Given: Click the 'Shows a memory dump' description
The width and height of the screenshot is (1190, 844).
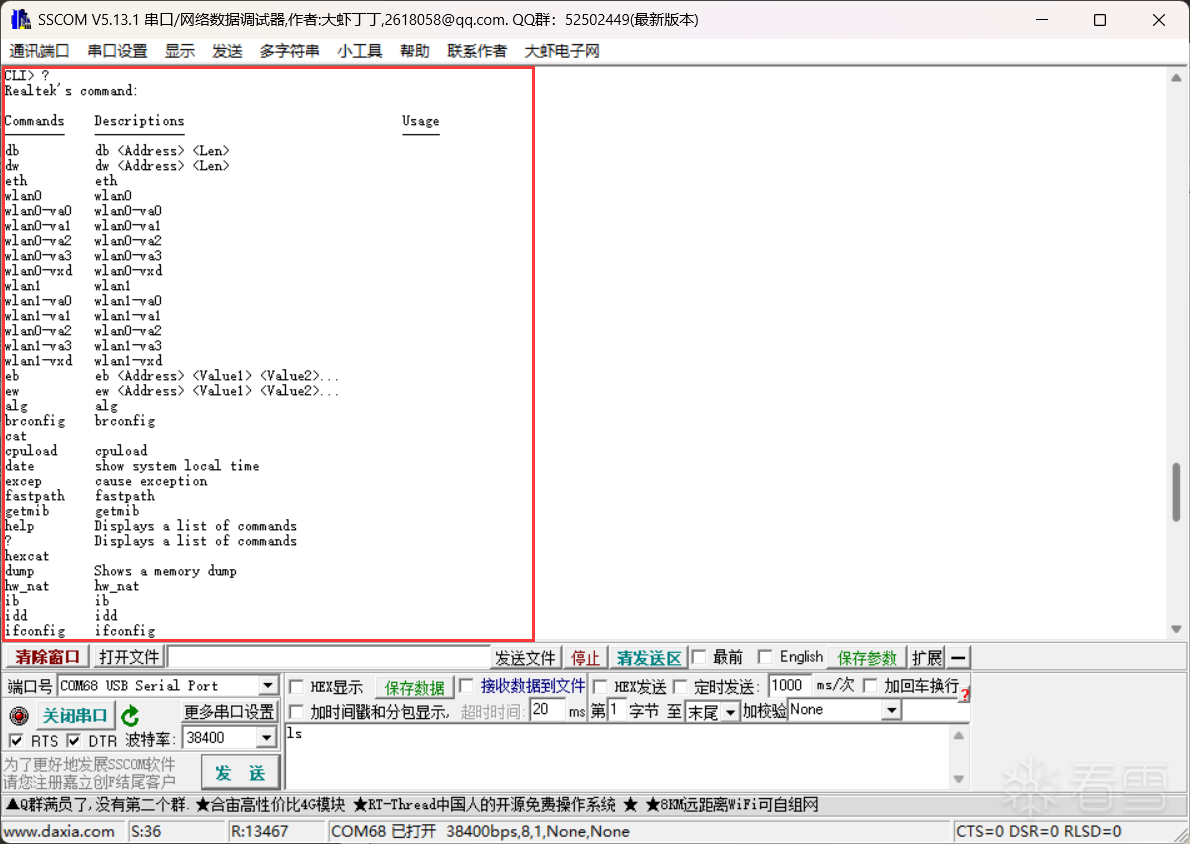Looking at the screenshot, I should 165,571.
